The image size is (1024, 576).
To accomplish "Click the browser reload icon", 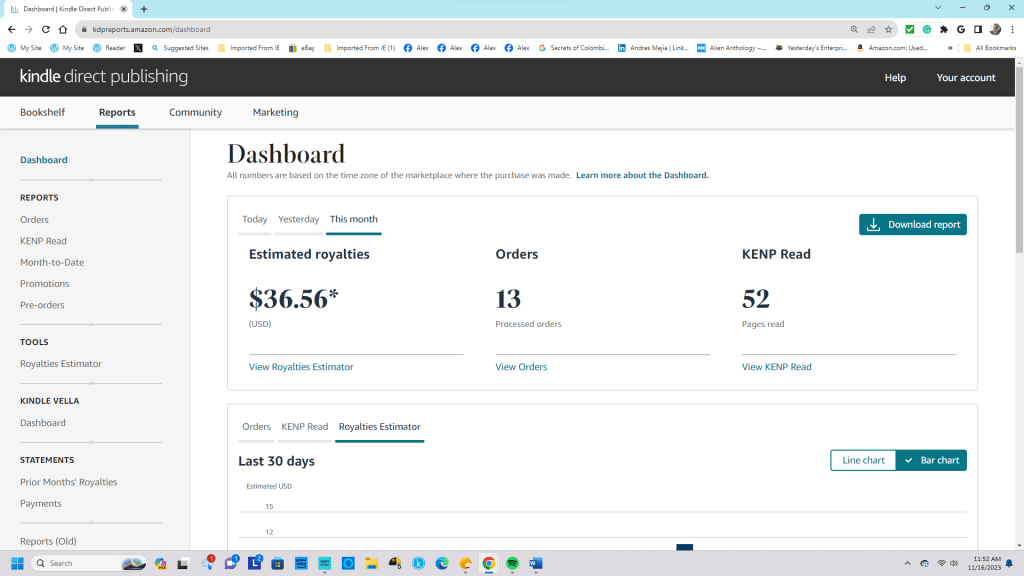I will [45, 30].
